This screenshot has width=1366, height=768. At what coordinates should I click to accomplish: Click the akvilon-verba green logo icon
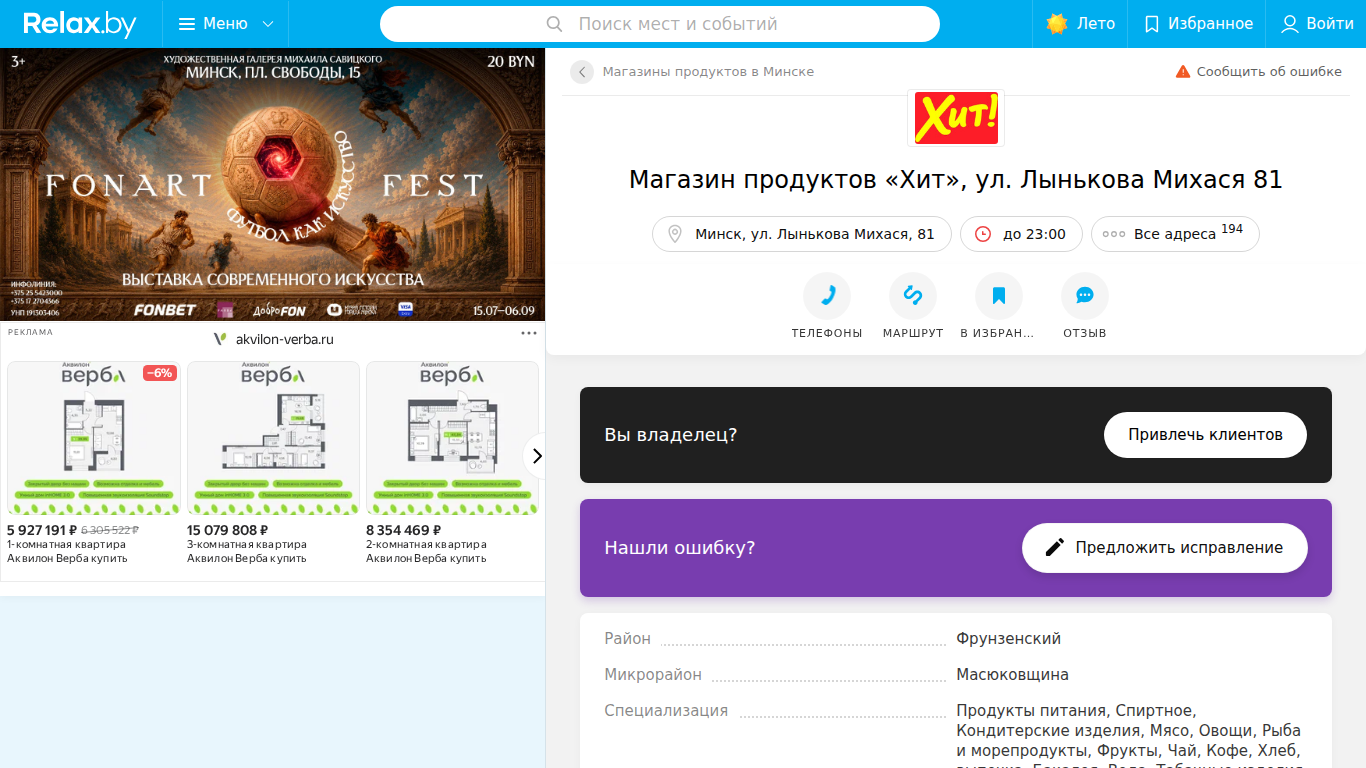(x=220, y=339)
